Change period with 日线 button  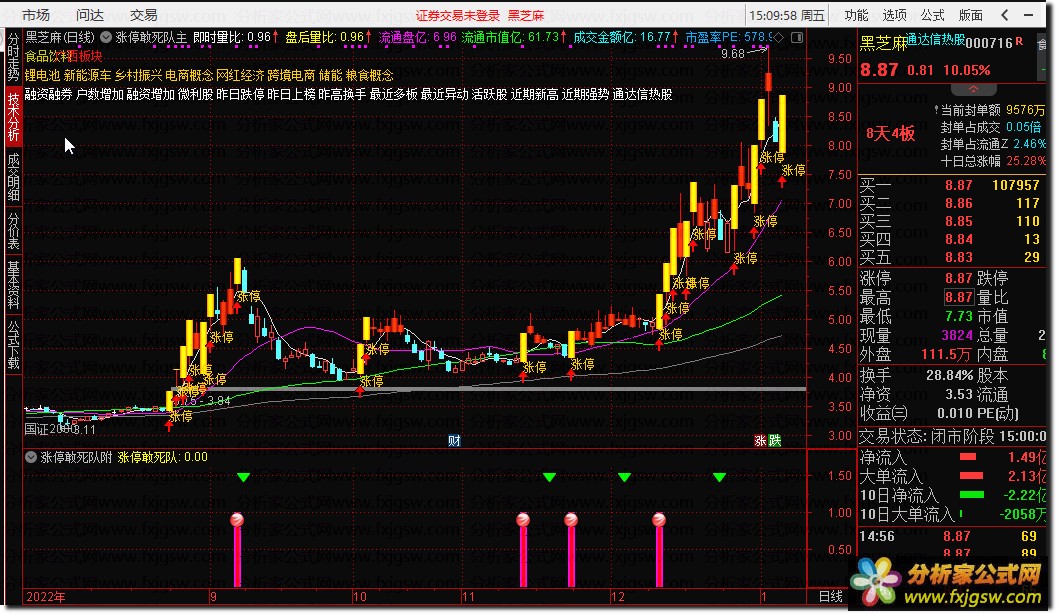click(x=831, y=596)
